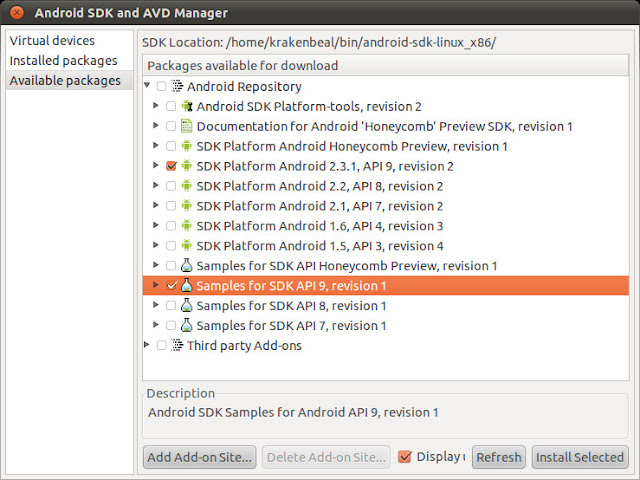
Task: Expand SDK Platform Honeycomb Preview arrow
Action: (156, 145)
